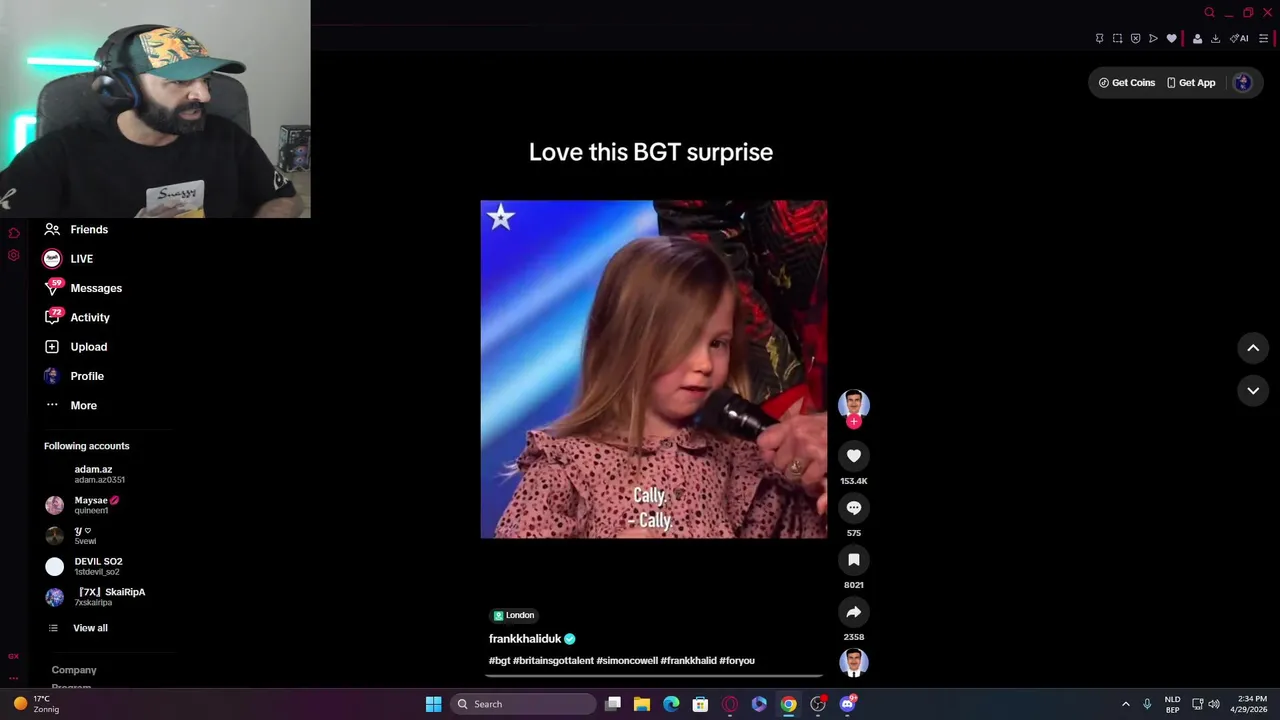Open the profile avatar menu in header
The width and height of the screenshot is (1280, 720).
1243,83
